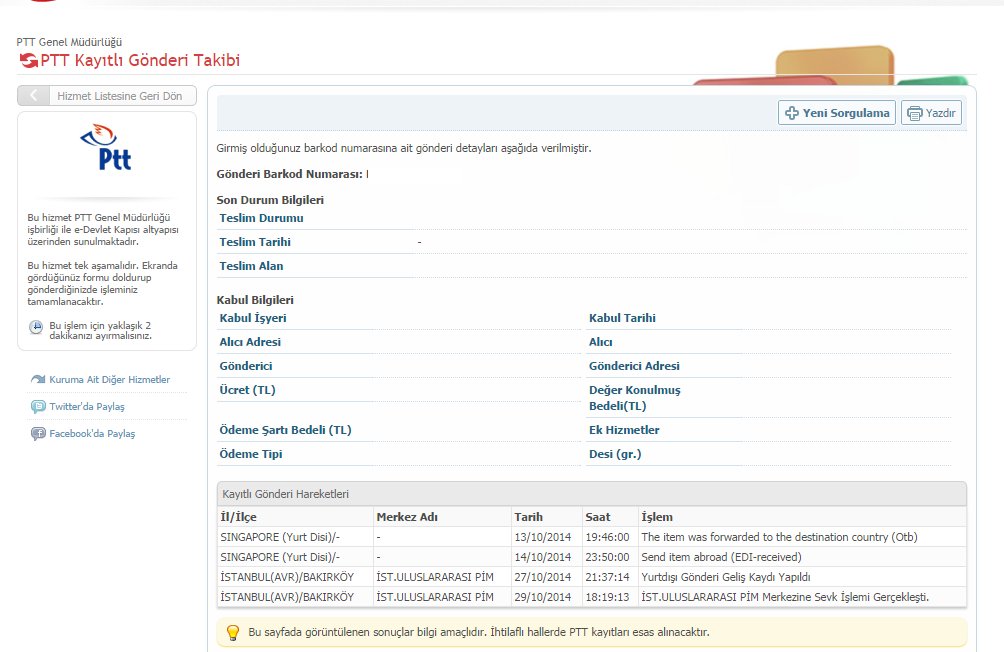Click the Teslim Durumu field label
Viewport: 1004px width, 652px height.
[x=261, y=218]
